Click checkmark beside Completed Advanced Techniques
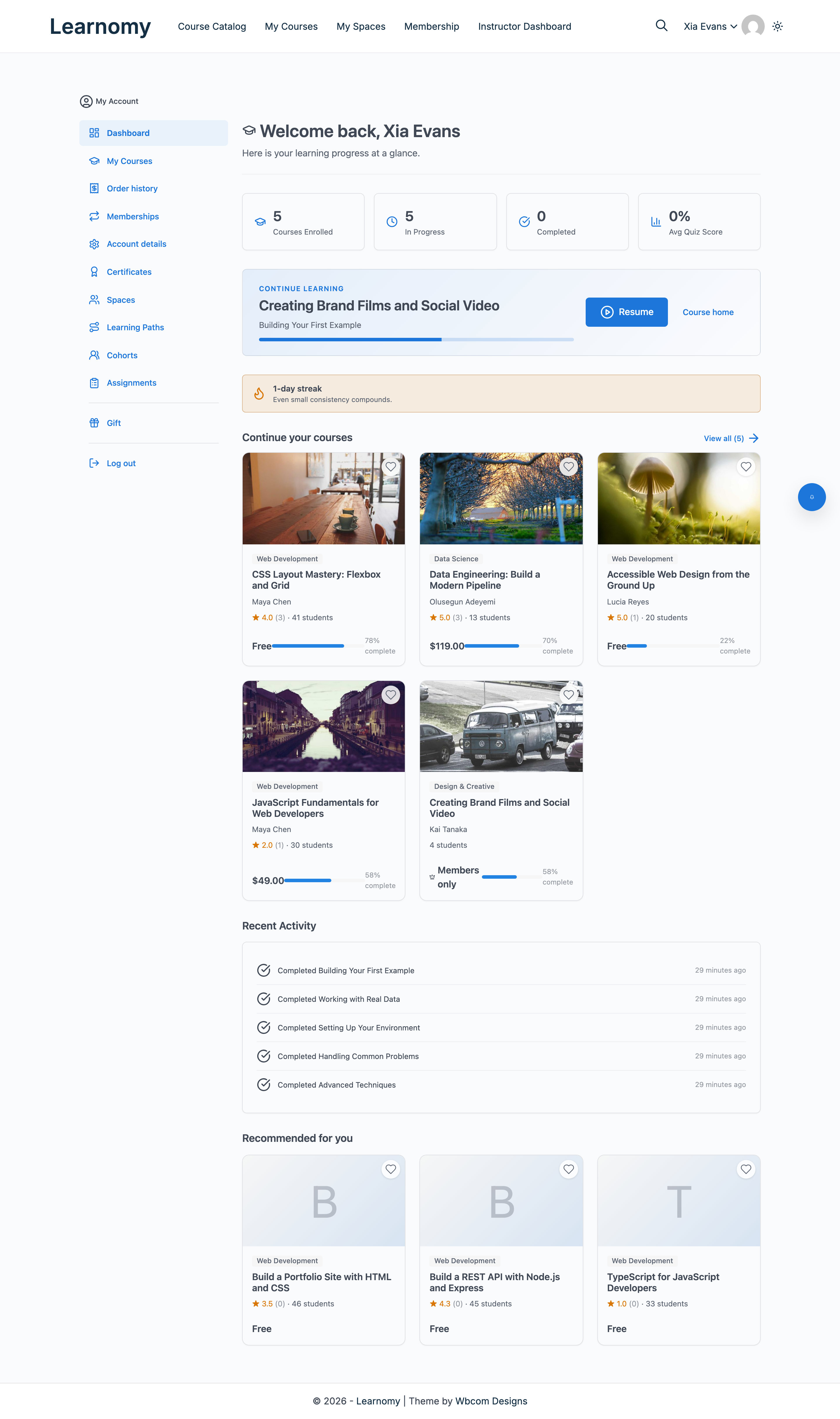Viewport: 840px width, 1419px height. point(264,1084)
